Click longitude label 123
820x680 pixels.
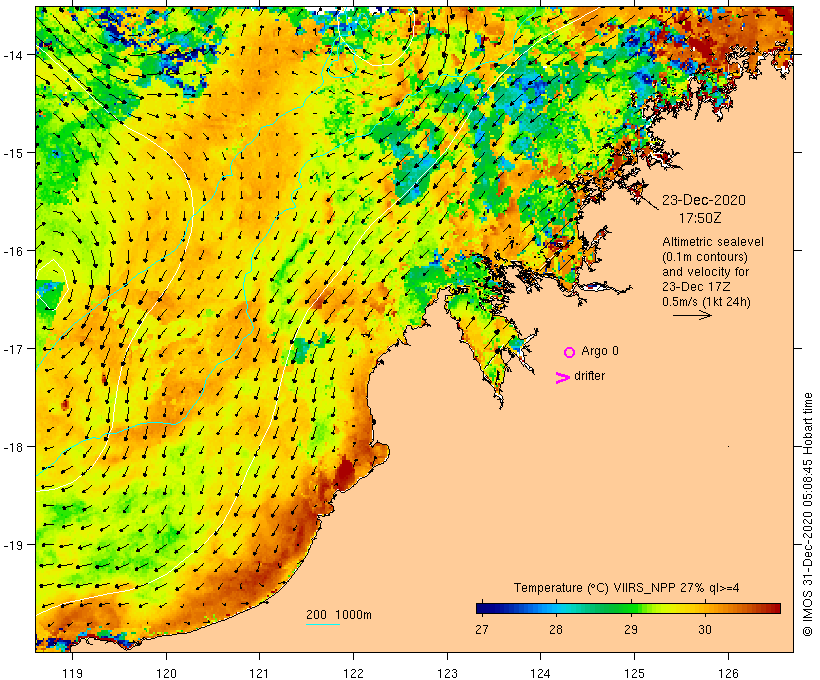(x=447, y=673)
